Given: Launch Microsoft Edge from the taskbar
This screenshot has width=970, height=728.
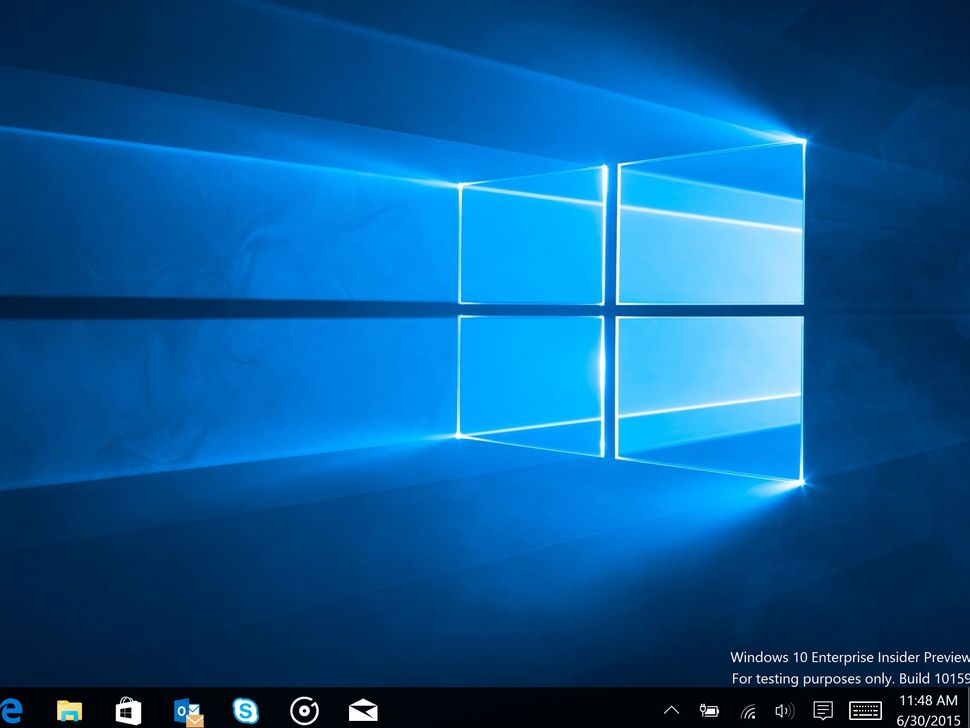Looking at the screenshot, I should tap(10, 711).
